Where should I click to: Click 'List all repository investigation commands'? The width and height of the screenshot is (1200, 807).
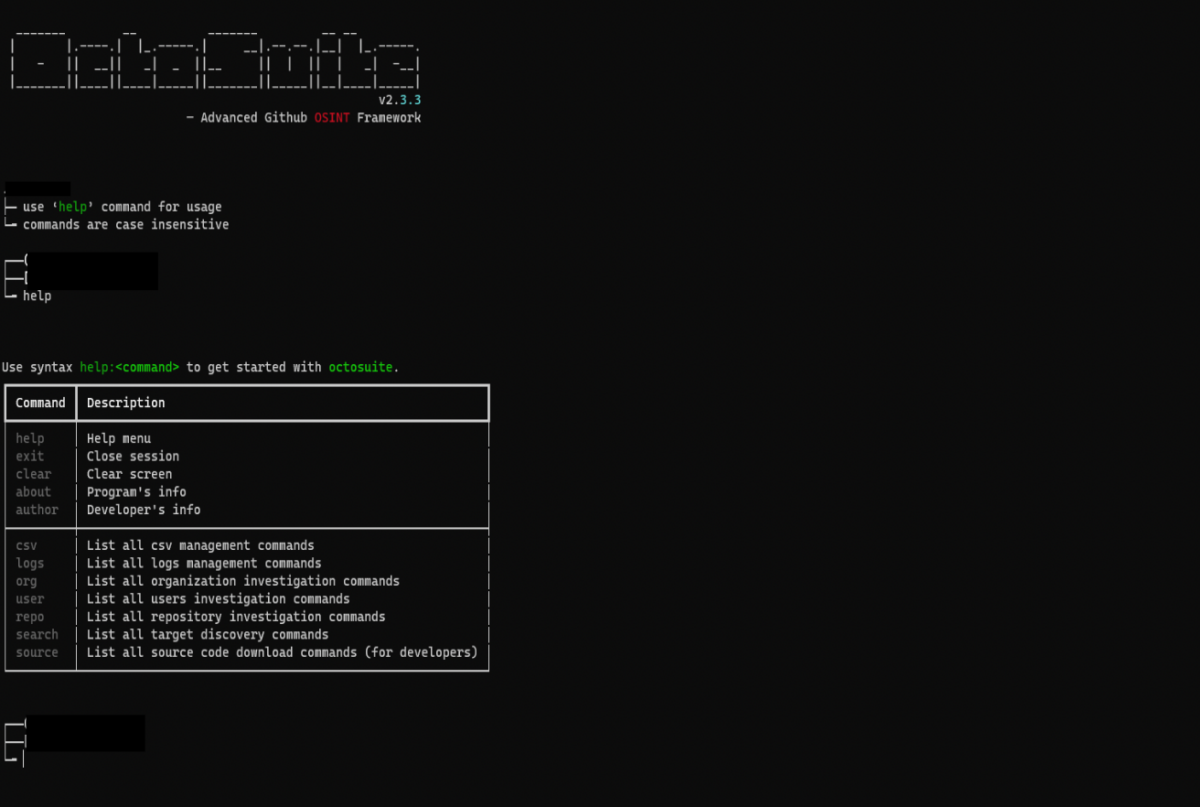236,617
